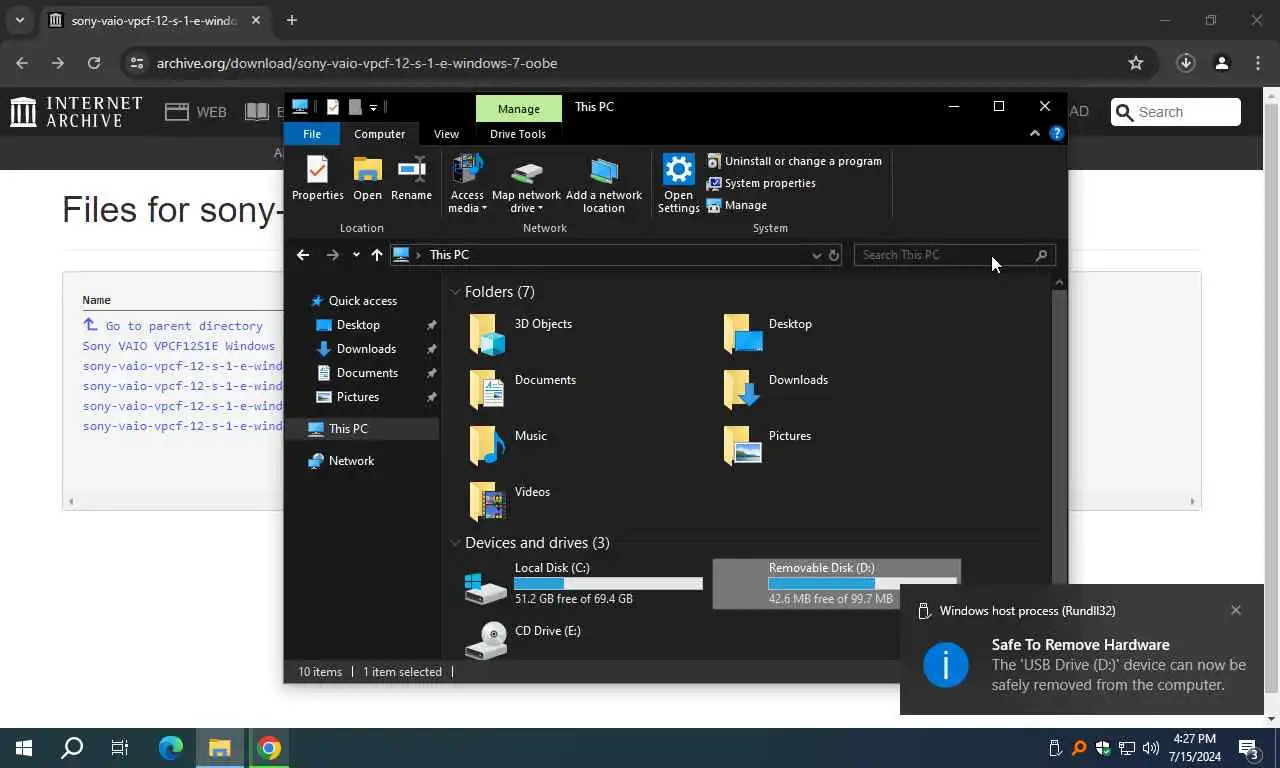Click Explorer forward navigation arrow

[x=333, y=255]
